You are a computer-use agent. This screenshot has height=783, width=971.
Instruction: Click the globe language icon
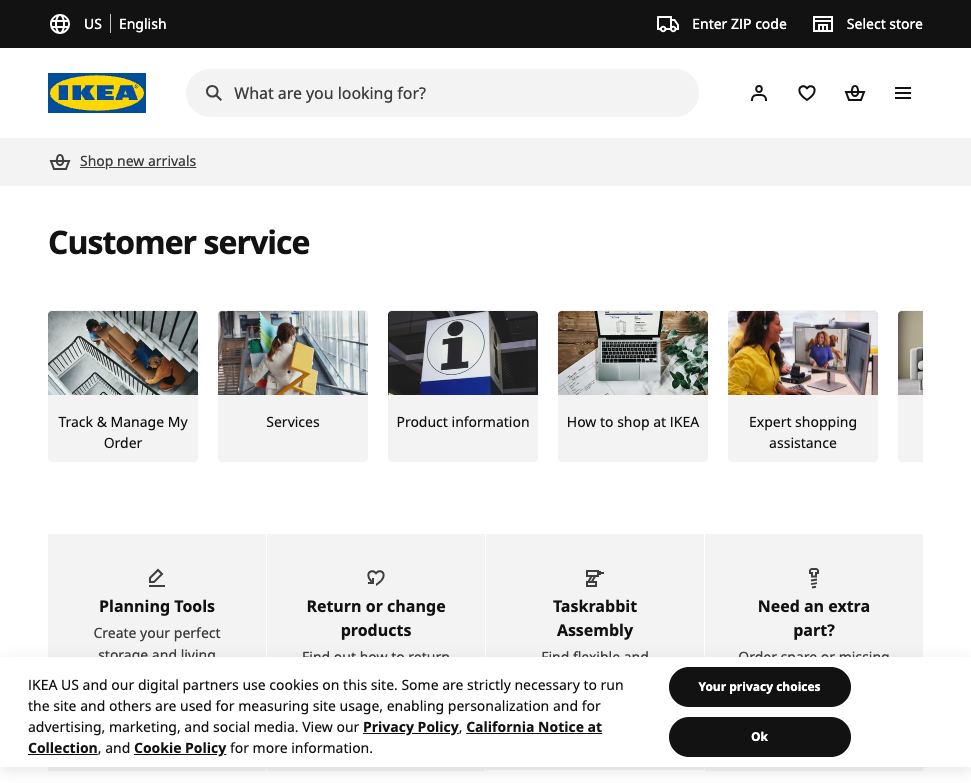(x=60, y=24)
